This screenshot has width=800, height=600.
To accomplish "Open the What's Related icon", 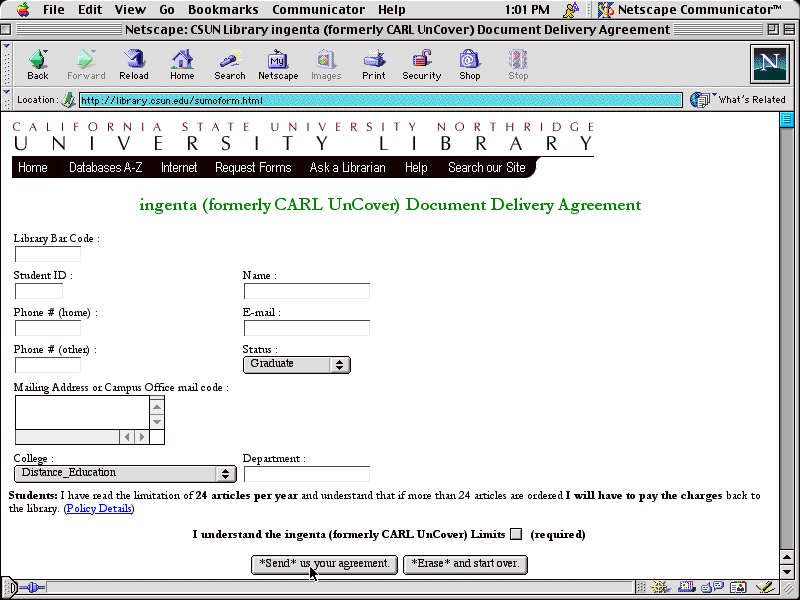I will point(700,99).
